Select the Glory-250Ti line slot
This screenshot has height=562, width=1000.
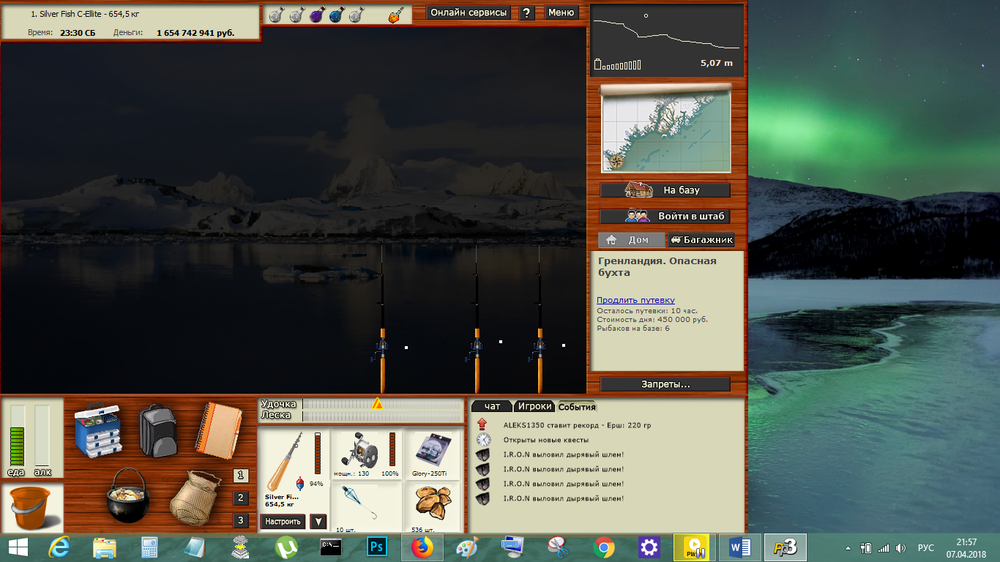[433, 454]
